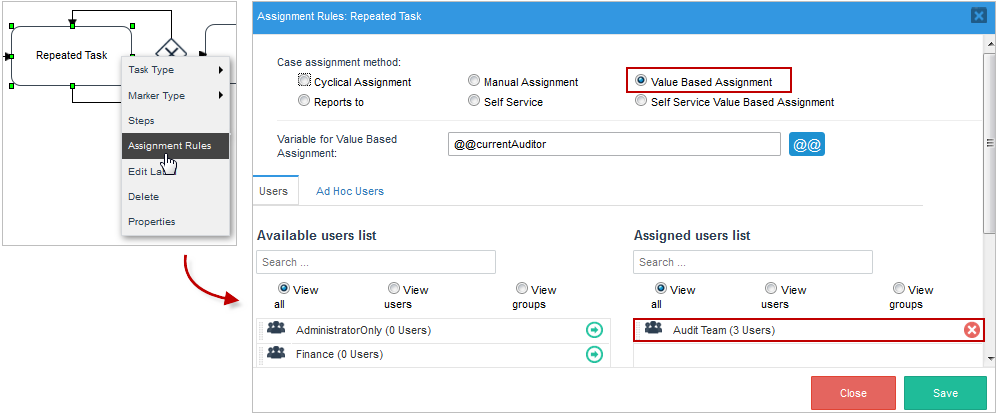Add AdministratorOnly group with green arrow
The width and height of the screenshot is (997, 414).
pos(594,330)
